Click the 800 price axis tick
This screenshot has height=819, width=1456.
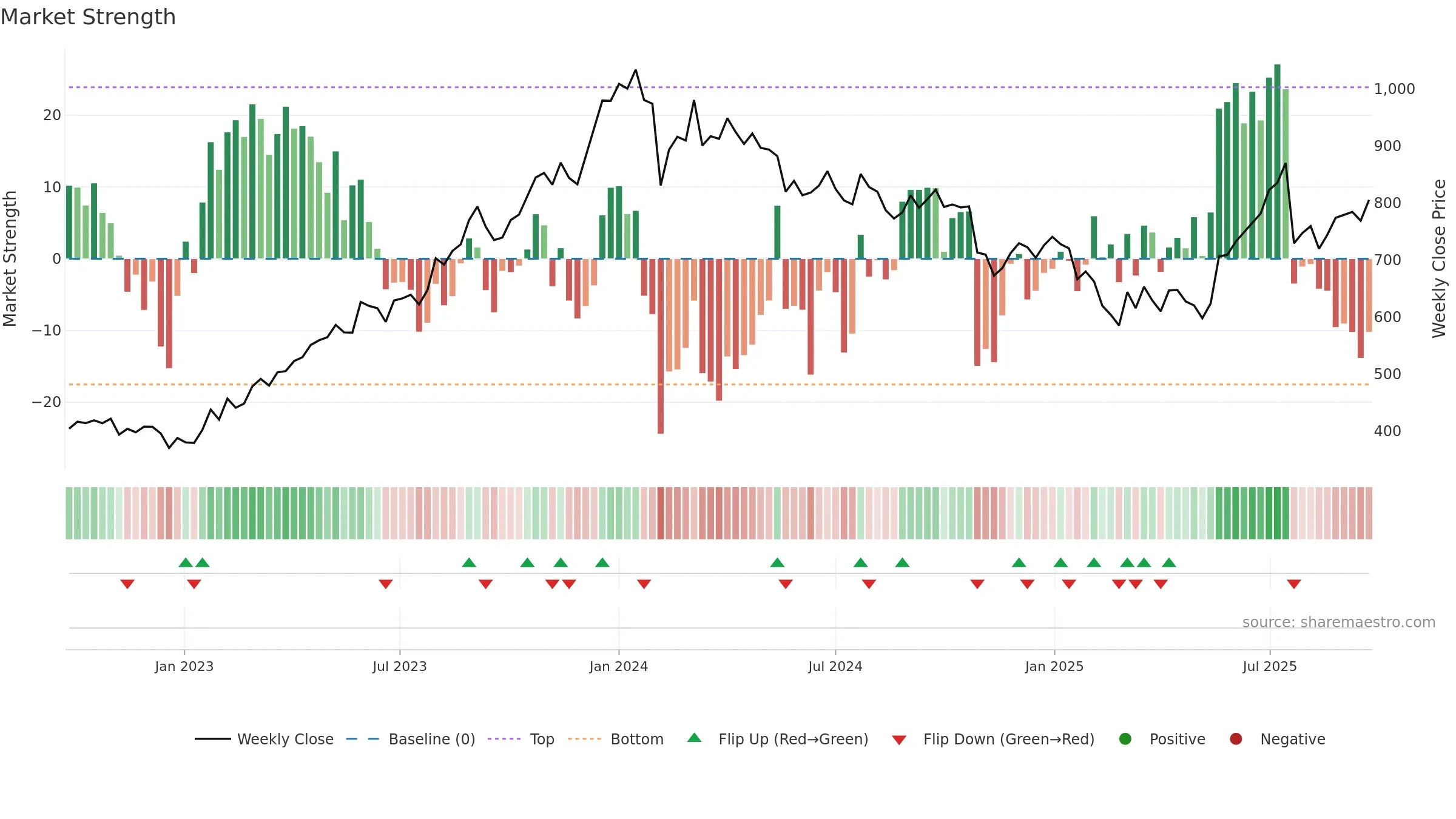coord(1387,203)
